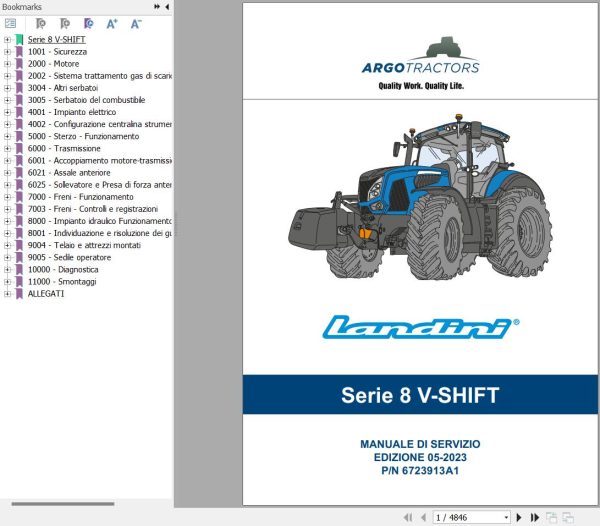Image resolution: width=600 pixels, height=526 pixels.
Task: Click bookmark icon beside 1001 - Sicurezza
Action: coord(19,52)
